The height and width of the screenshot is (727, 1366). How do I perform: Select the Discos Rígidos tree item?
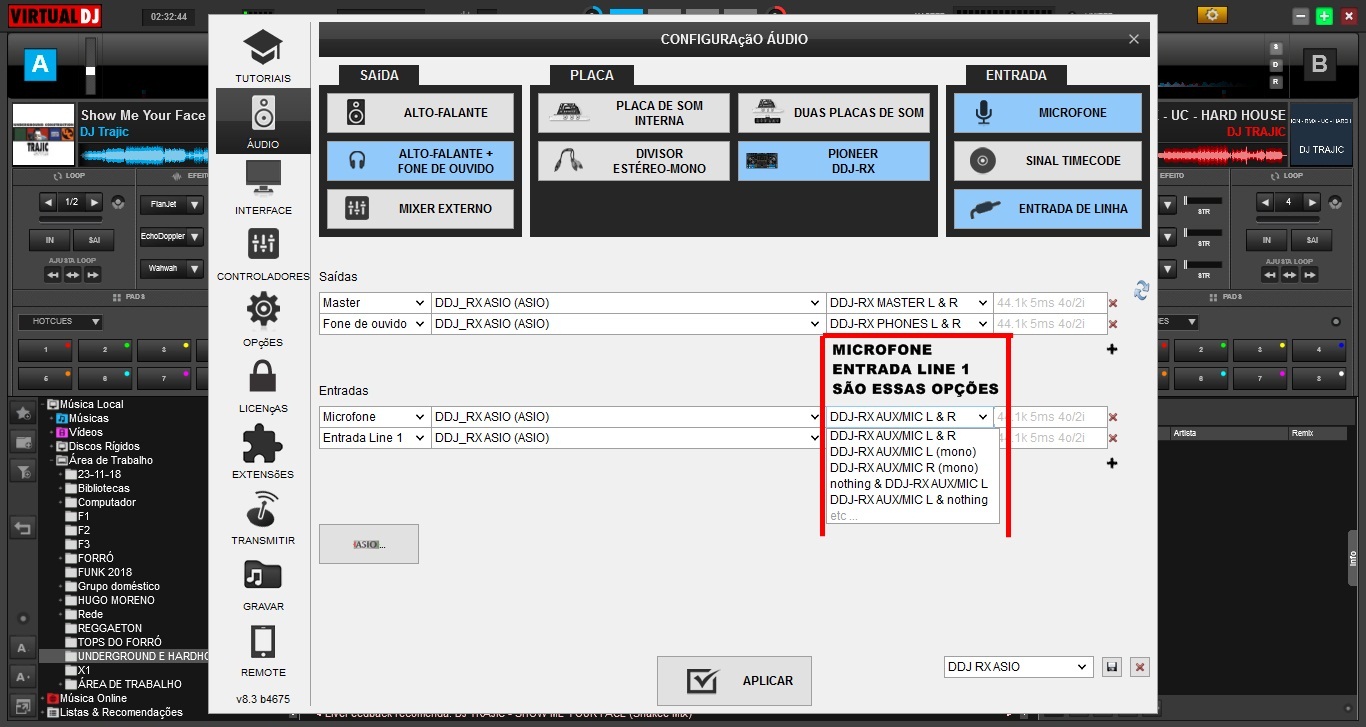[x=103, y=446]
